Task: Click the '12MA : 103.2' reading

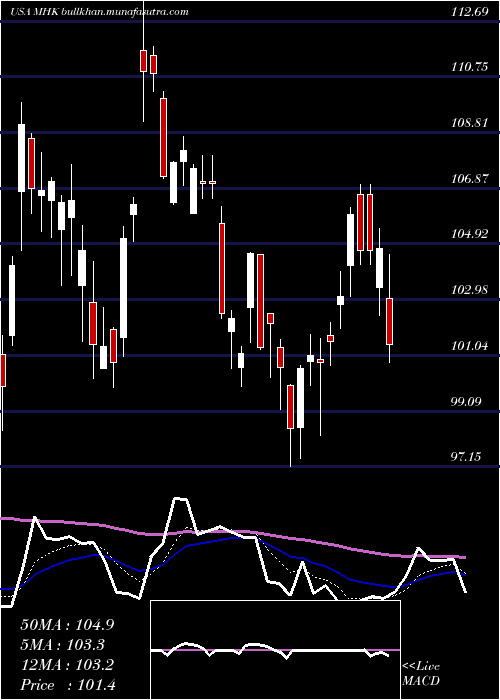Action: pyautogui.click(x=67, y=665)
